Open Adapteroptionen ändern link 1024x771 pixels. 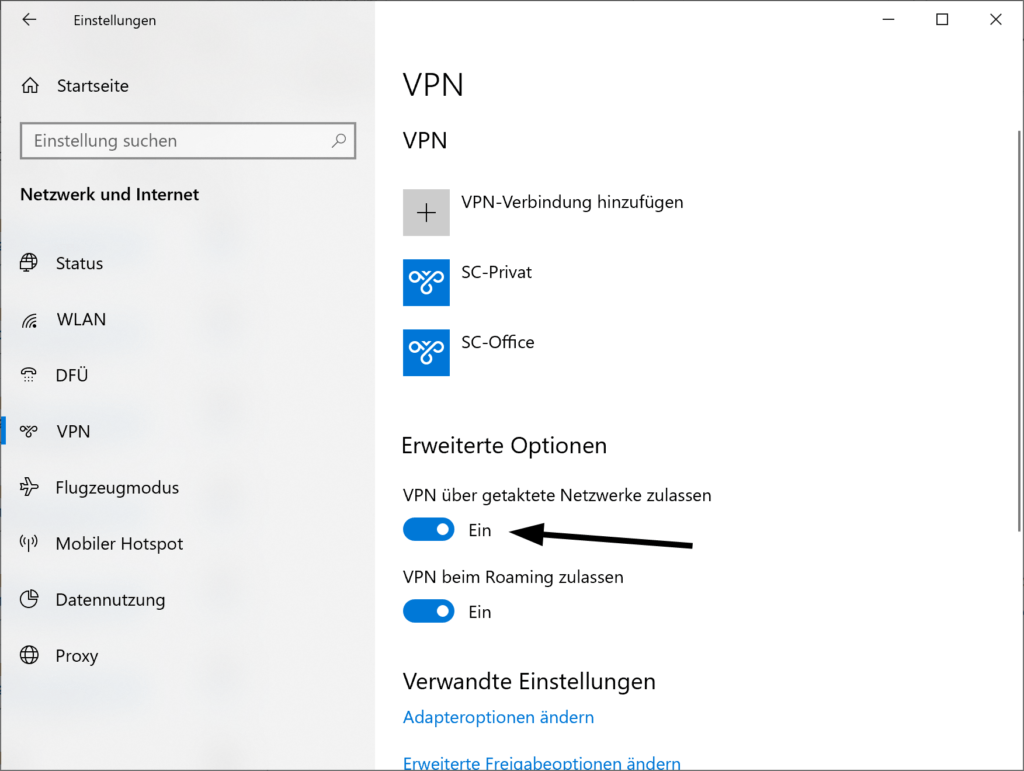click(x=498, y=717)
